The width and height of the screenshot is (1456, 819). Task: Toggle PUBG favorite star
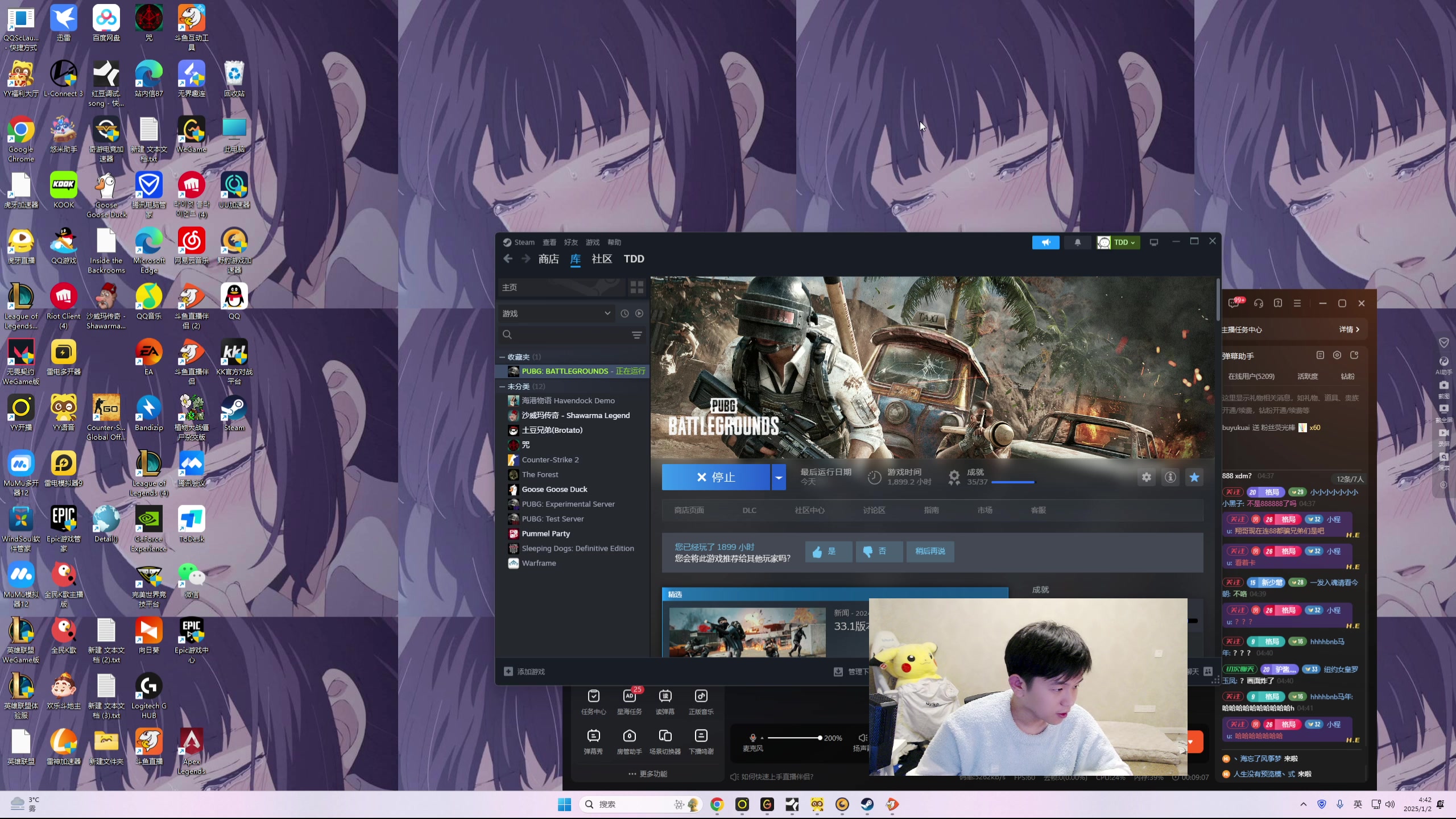(1194, 477)
